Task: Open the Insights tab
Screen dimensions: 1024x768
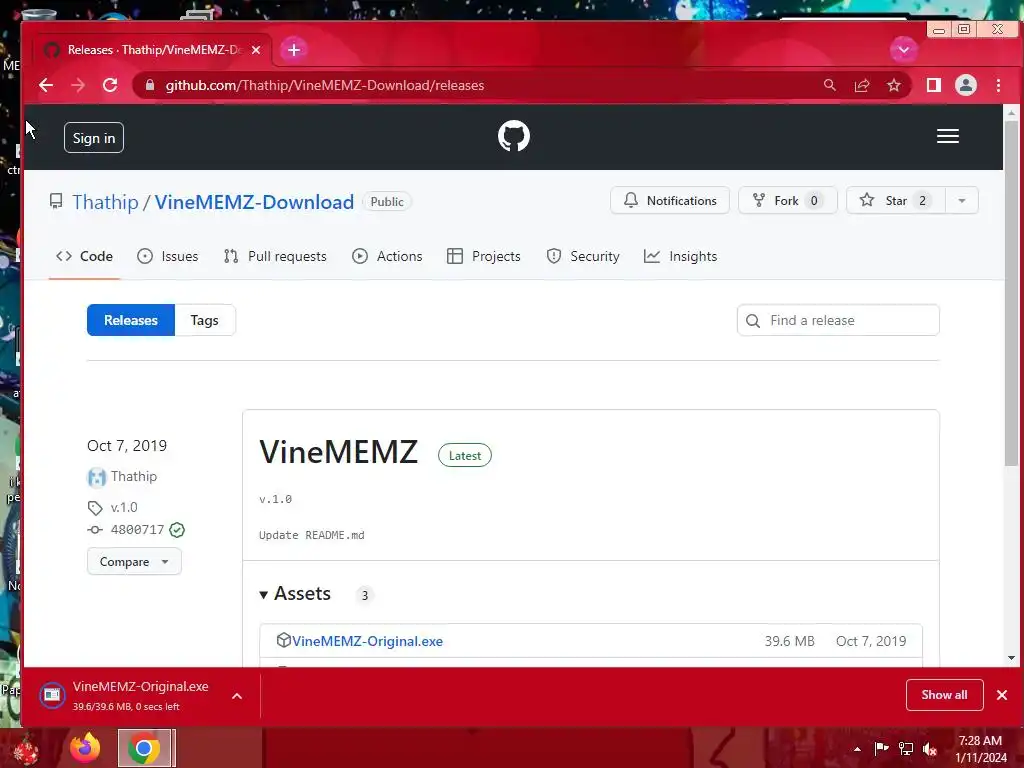Action: pyautogui.click(x=680, y=256)
